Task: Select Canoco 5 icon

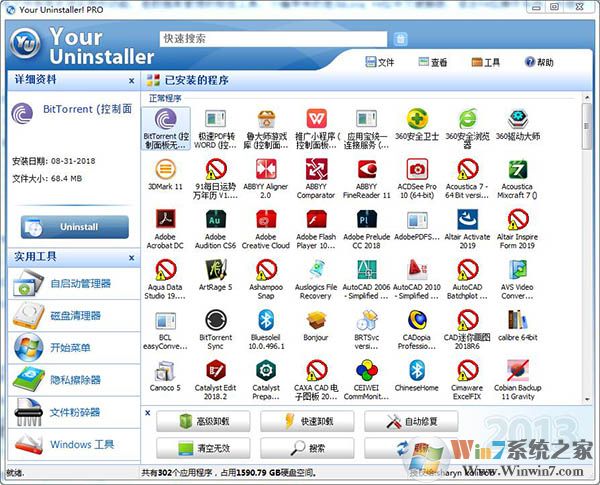Action: click(x=166, y=370)
